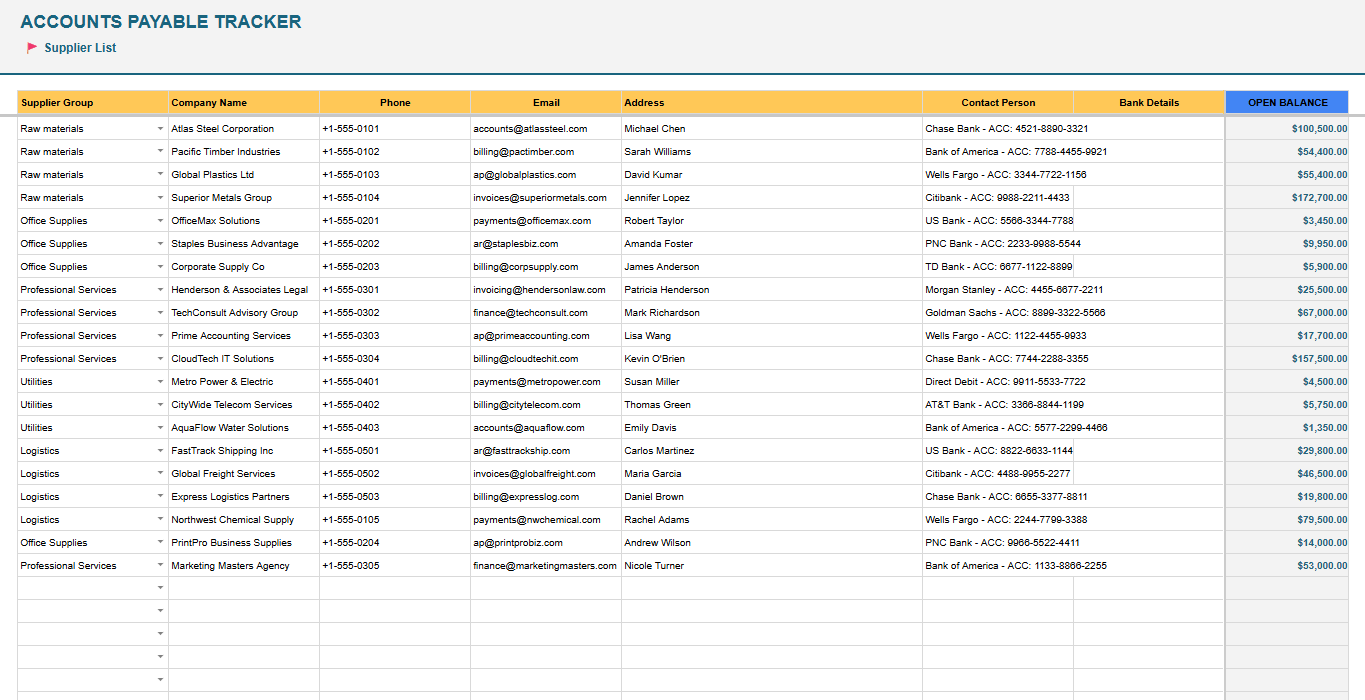Select finance@marketingmasters.com email cell
This screenshot has width=1365, height=700.
point(545,566)
